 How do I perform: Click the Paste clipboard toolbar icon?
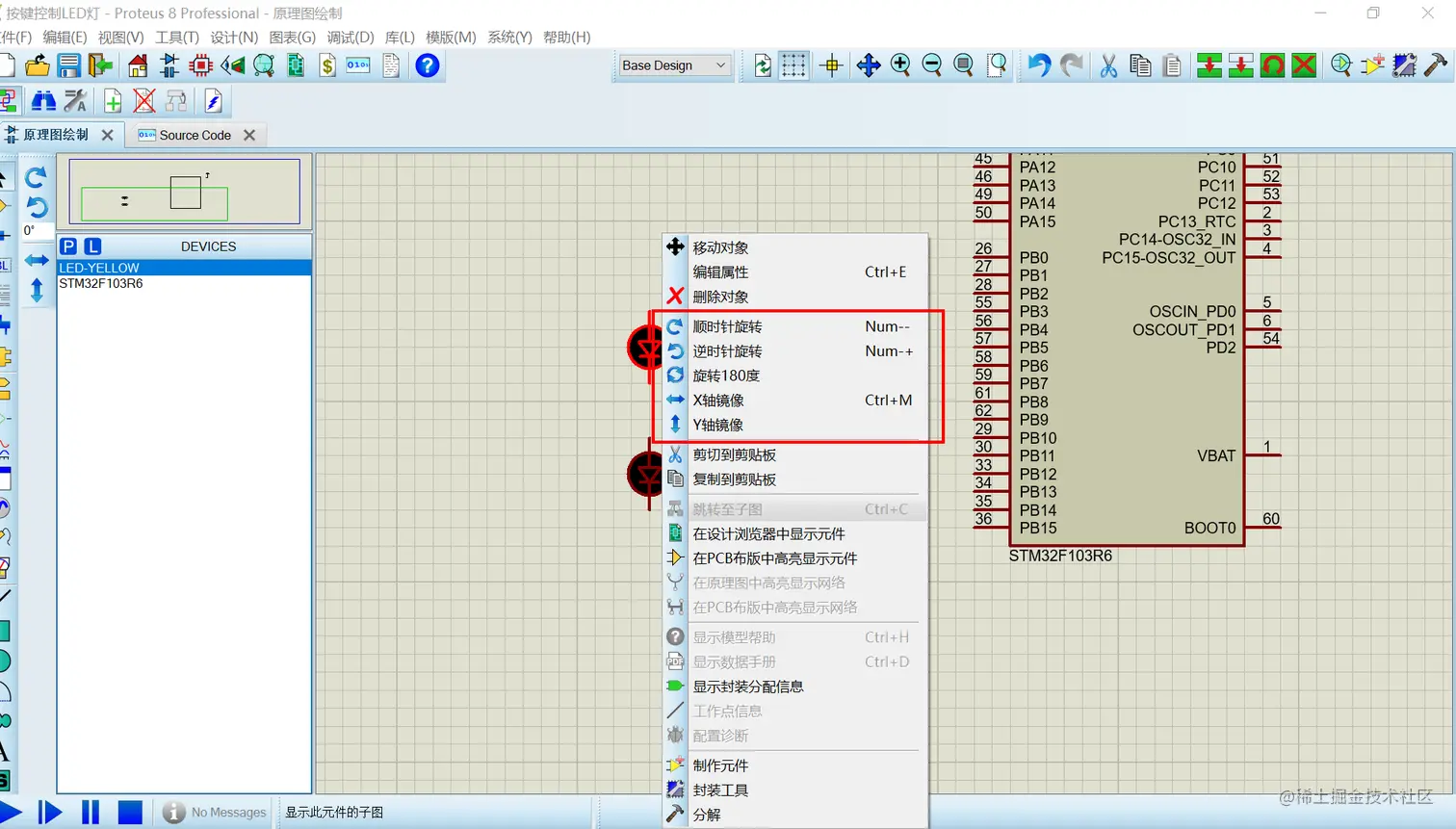point(1172,65)
